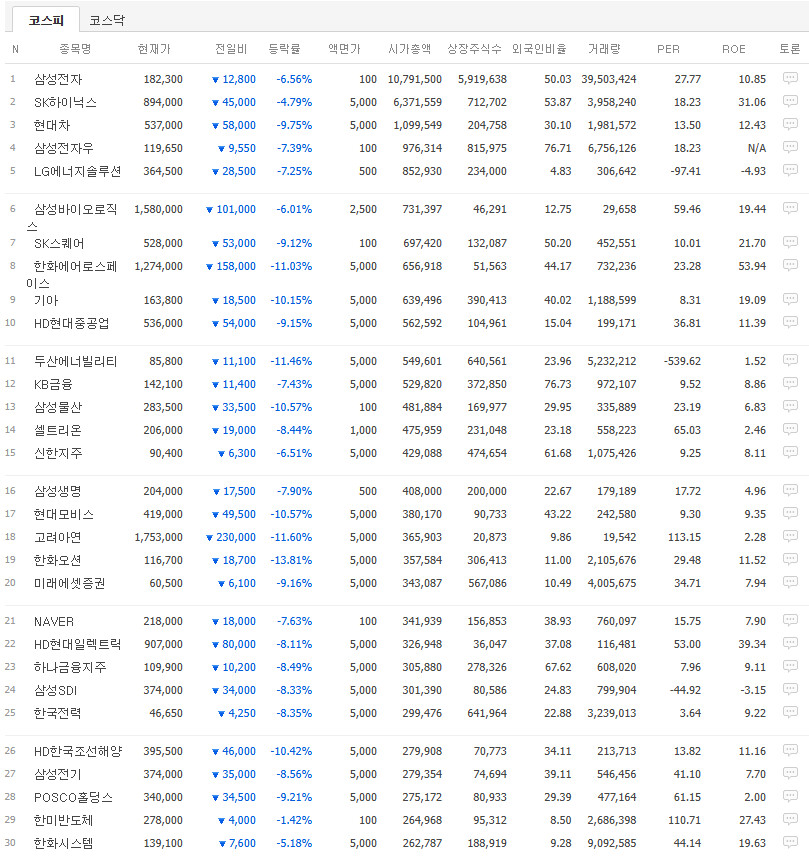Screen dimensions: 809x857
Task: Select the -13.81% change cell
Action: (291, 560)
